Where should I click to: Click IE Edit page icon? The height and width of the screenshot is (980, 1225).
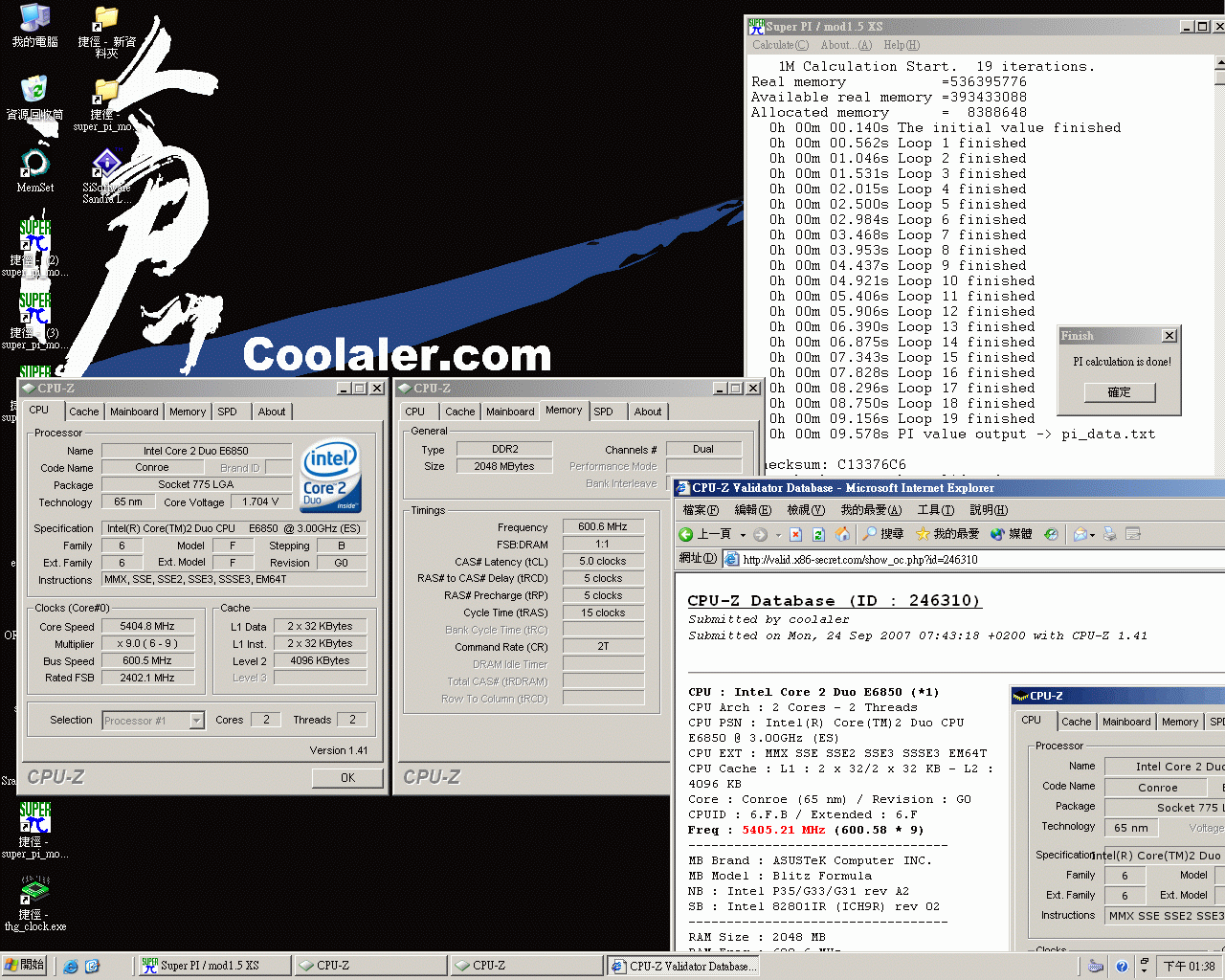1133,534
